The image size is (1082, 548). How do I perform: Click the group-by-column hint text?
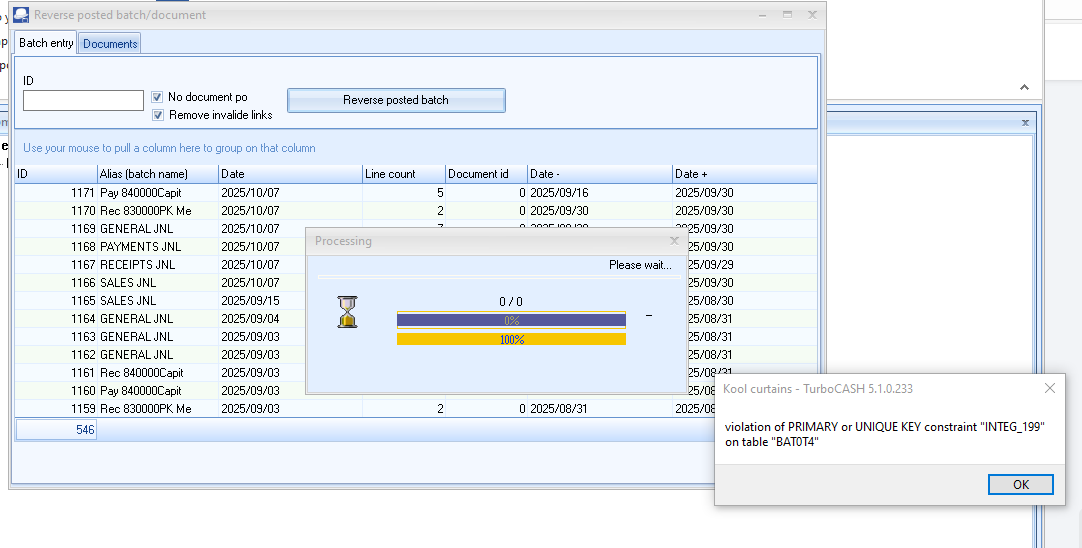[169, 148]
